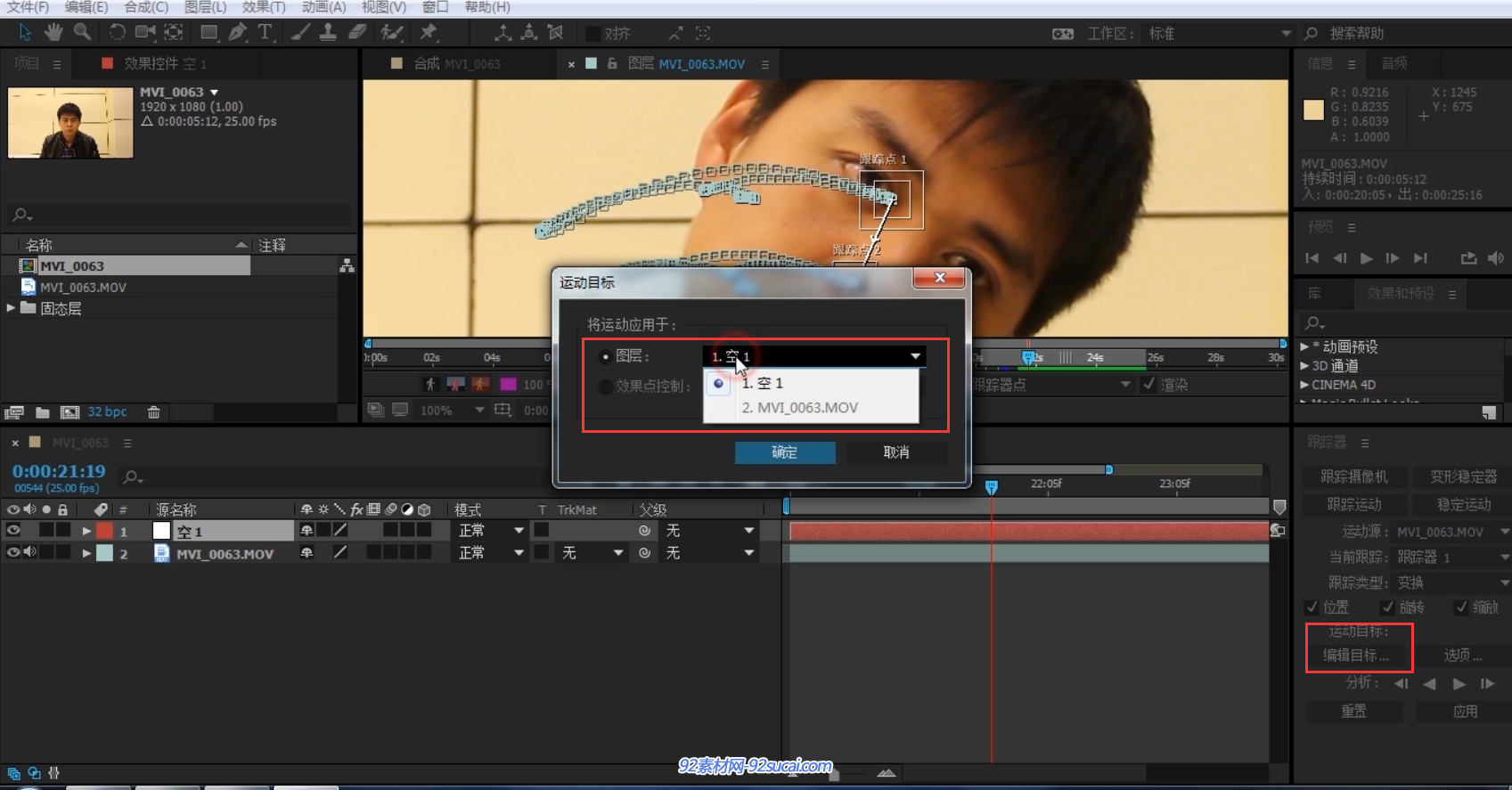Delete selected project item with trash icon
The height and width of the screenshot is (790, 1512).
[x=153, y=412]
